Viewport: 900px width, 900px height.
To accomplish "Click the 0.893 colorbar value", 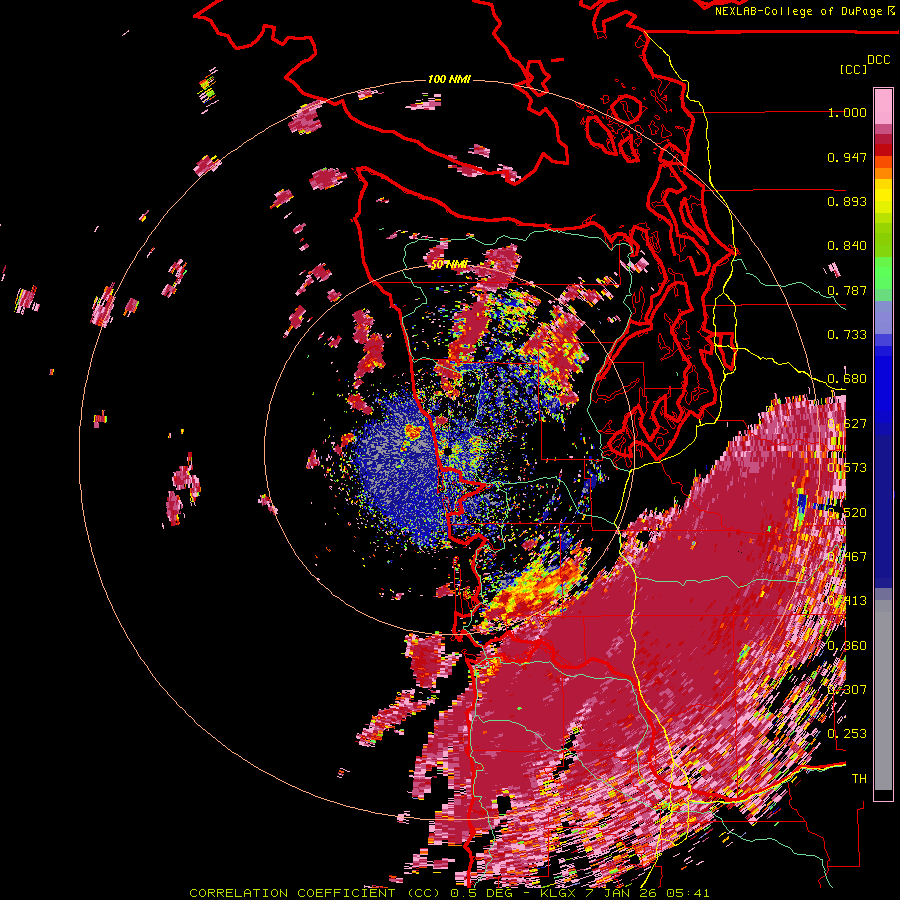I will 847,201.
